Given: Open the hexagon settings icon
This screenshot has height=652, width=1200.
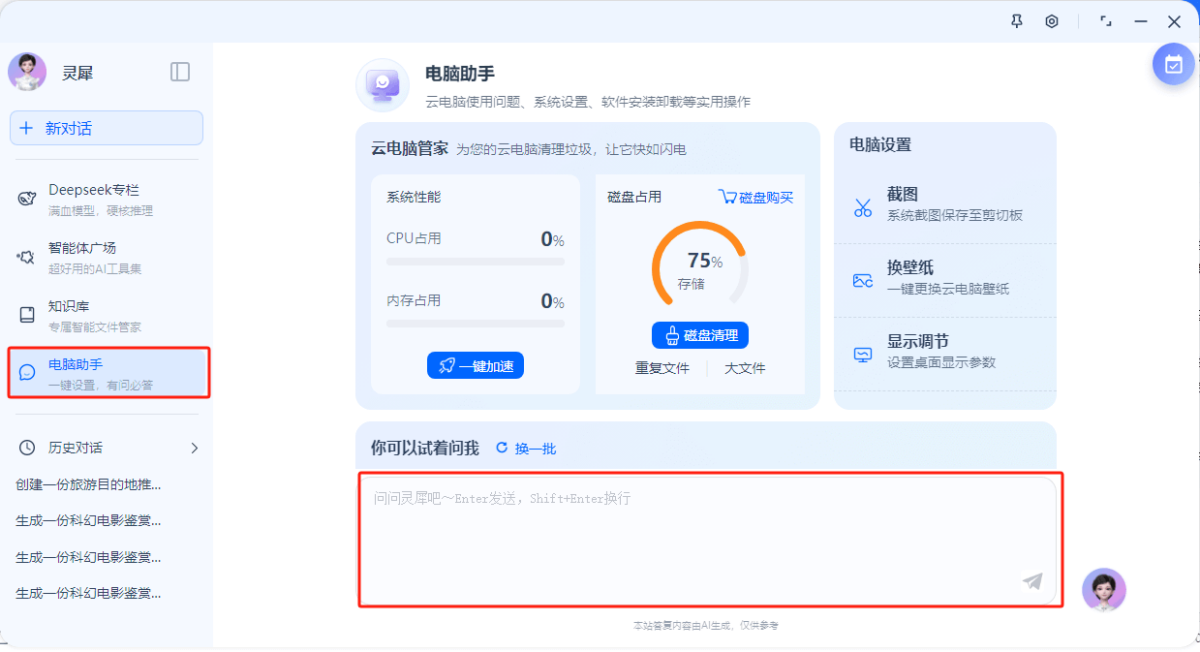Looking at the screenshot, I should 1052,21.
